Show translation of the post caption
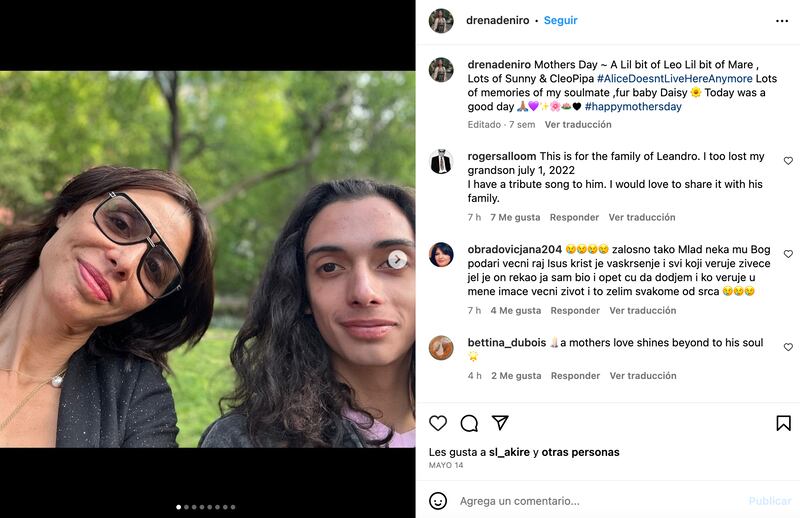The image size is (800, 518). click(578, 125)
